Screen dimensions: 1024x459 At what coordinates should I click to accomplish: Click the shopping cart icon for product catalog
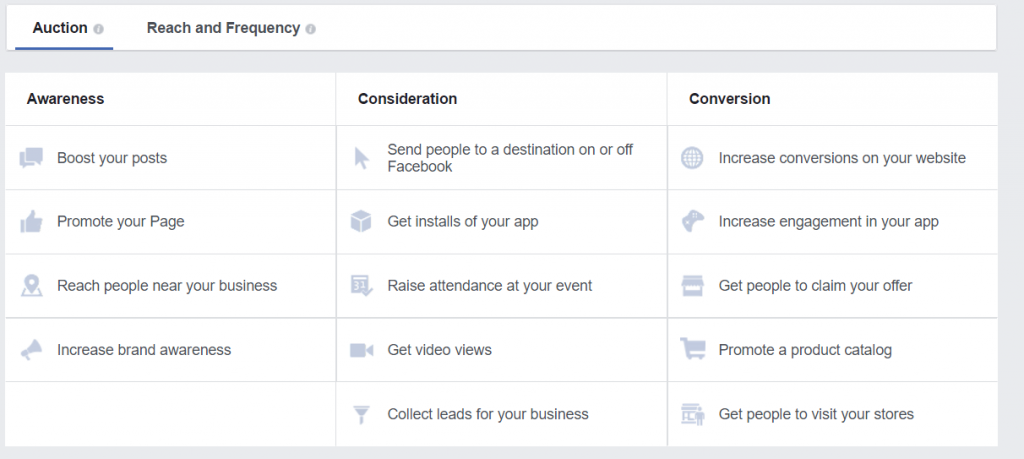(x=692, y=349)
